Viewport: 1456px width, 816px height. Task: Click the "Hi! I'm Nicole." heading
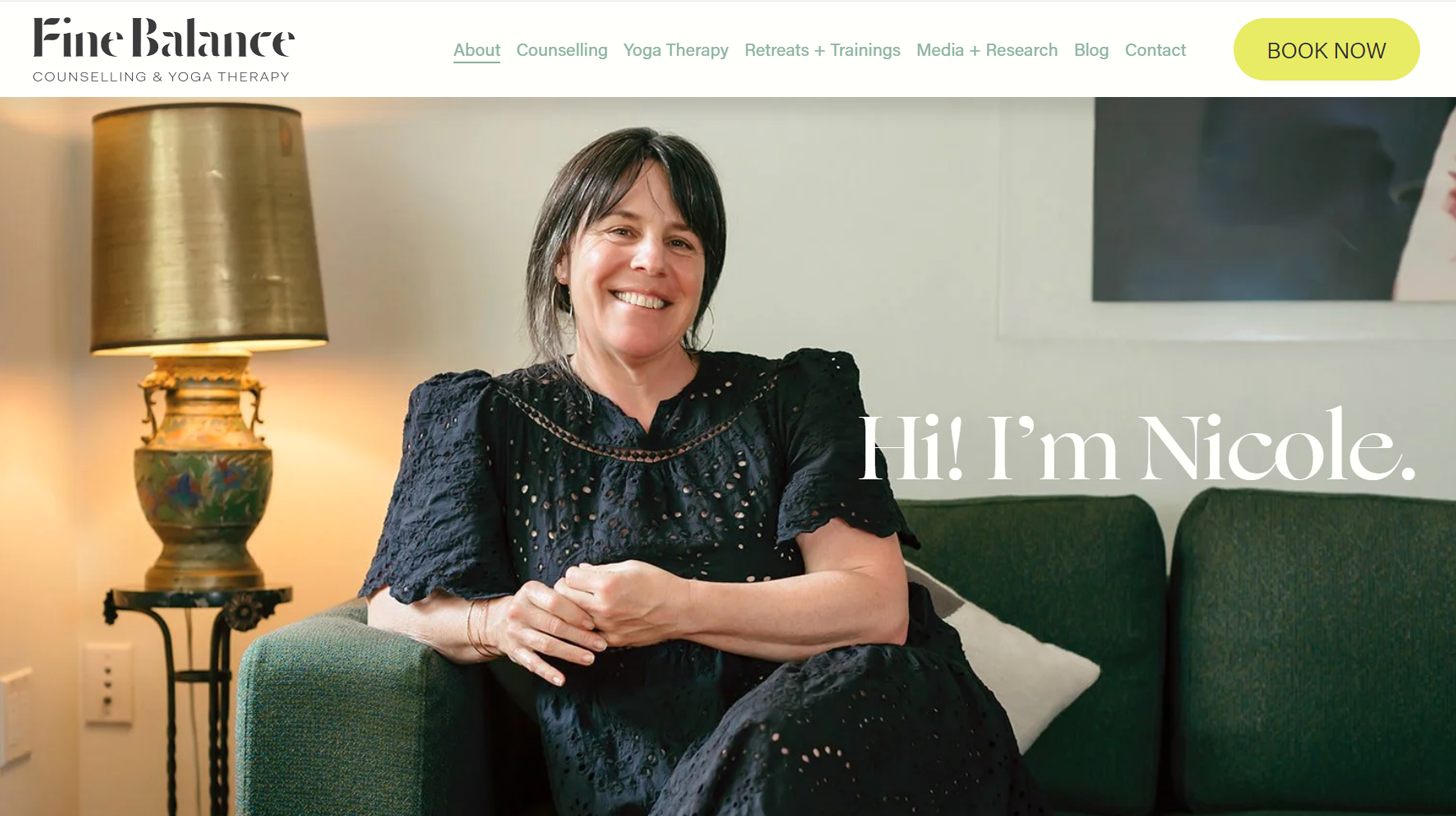click(x=1137, y=446)
